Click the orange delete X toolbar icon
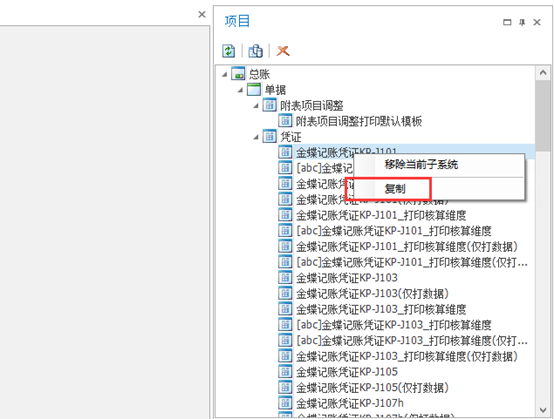Screen dimensions: 554x419 pyautogui.click(x=283, y=51)
